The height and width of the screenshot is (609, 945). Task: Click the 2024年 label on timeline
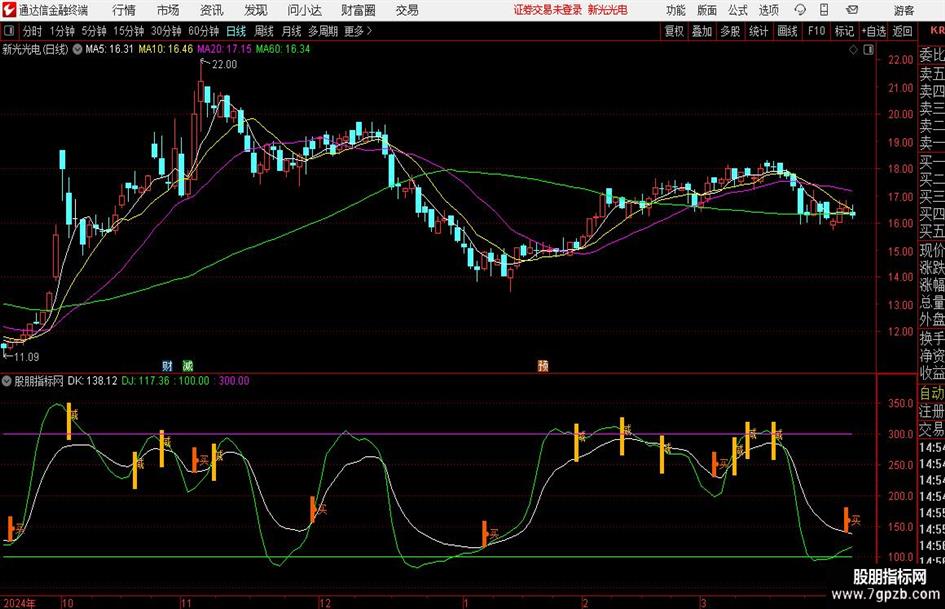pyautogui.click(x=19, y=603)
